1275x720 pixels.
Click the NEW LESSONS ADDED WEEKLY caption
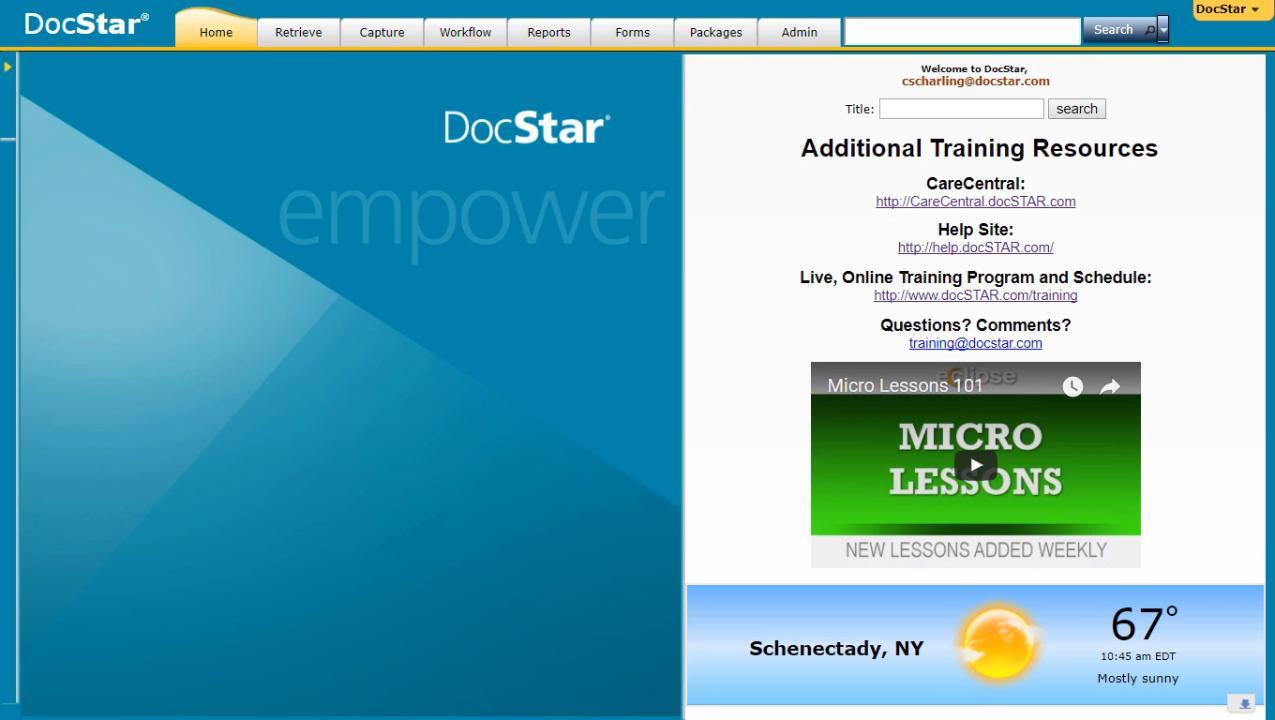coord(976,550)
